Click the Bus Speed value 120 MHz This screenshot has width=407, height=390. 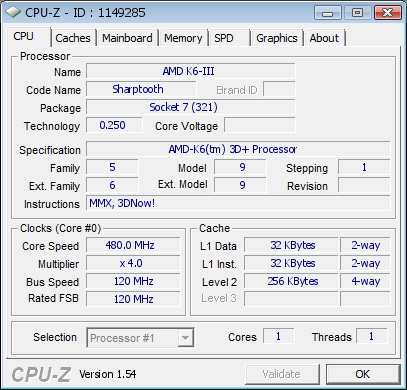133,282
